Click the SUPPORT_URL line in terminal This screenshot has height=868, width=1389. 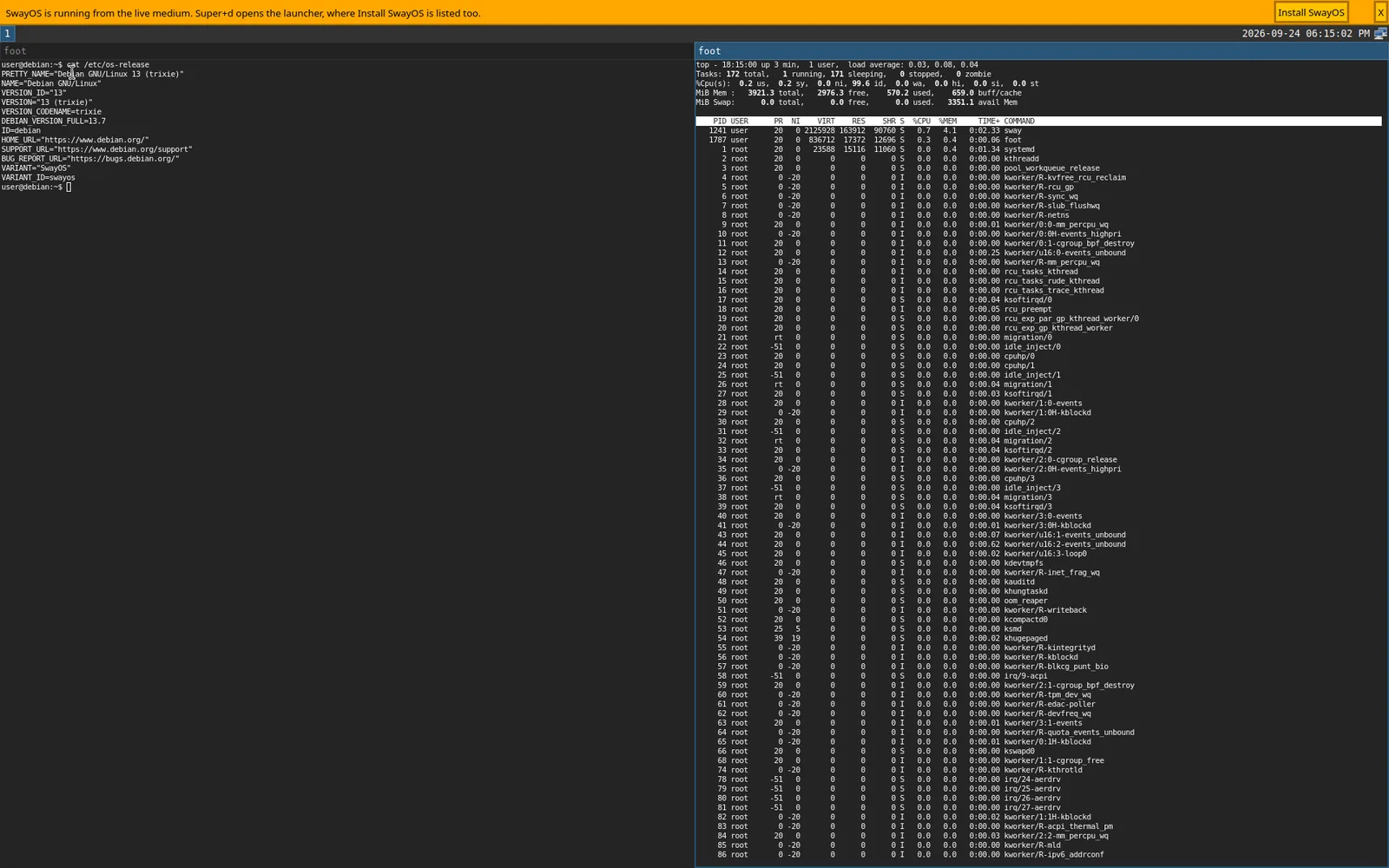click(x=97, y=149)
